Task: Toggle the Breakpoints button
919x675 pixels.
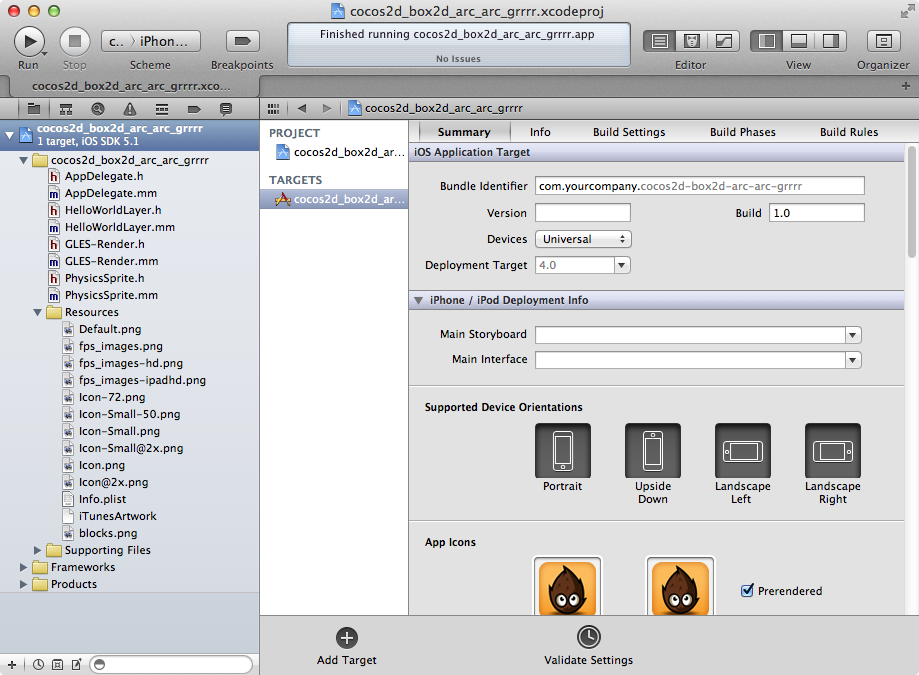Action: pyautogui.click(x=242, y=41)
